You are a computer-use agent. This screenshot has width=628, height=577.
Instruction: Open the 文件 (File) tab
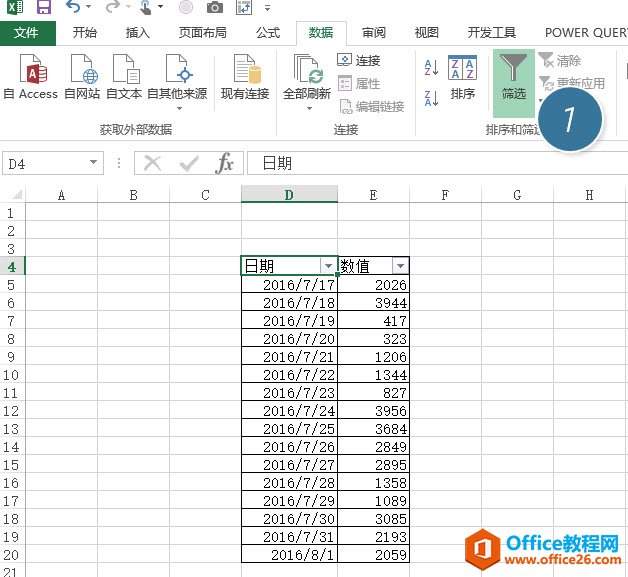pyautogui.click(x=26, y=32)
